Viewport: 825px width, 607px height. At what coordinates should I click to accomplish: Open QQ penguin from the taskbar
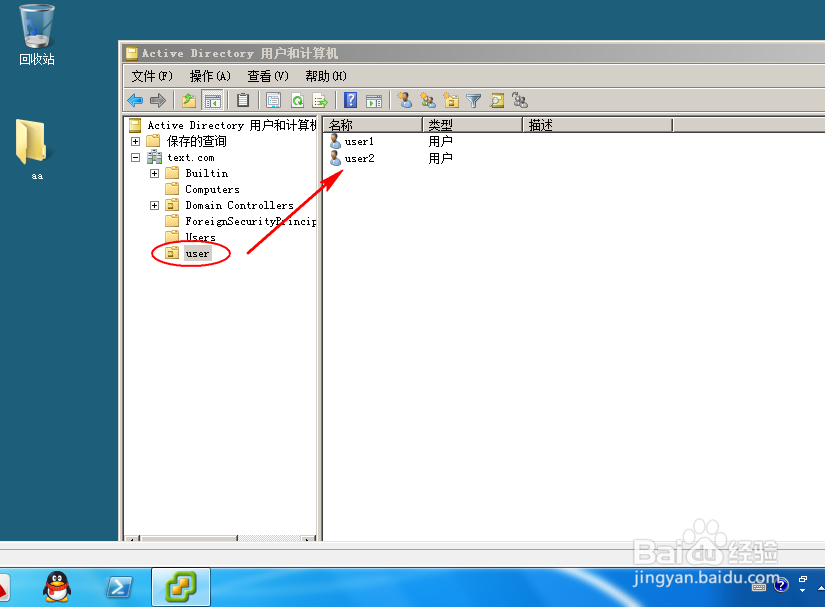tap(57, 586)
